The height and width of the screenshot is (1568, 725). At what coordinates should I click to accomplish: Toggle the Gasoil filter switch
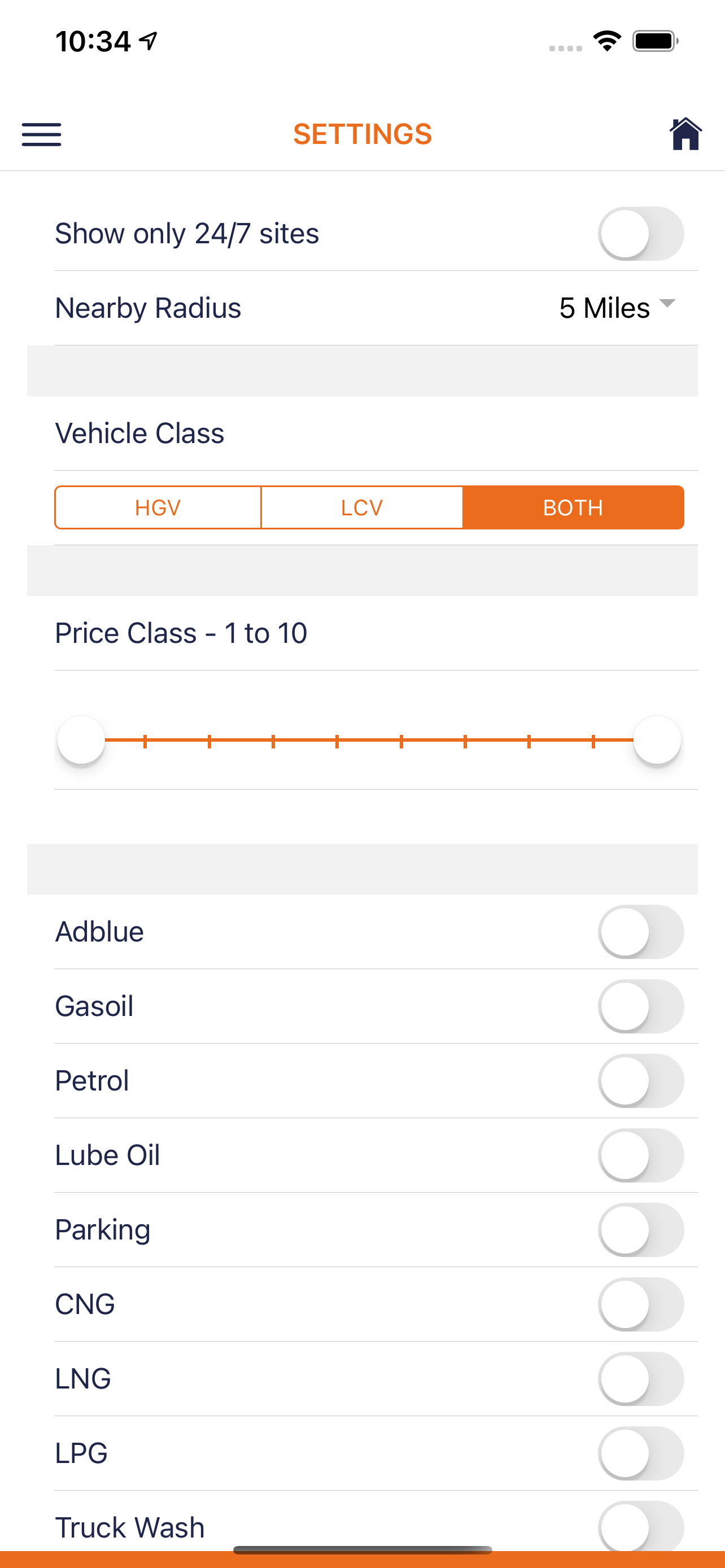pyautogui.click(x=640, y=1006)
